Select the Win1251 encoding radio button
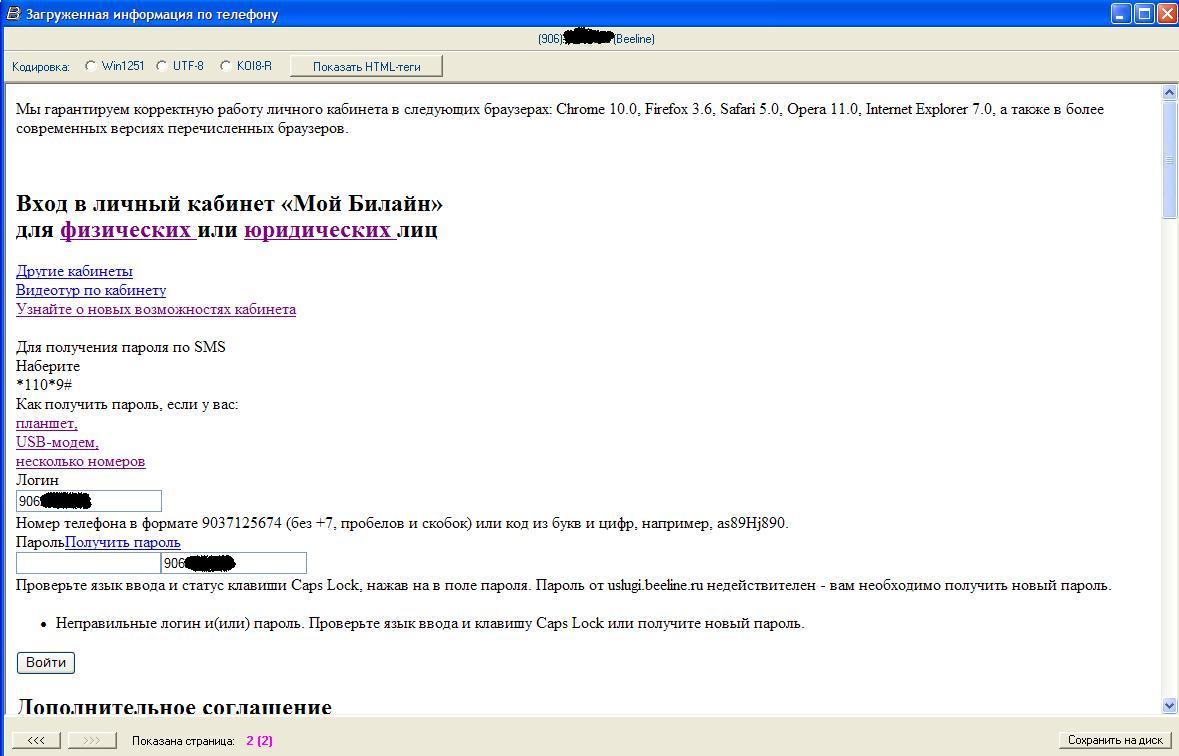This screenshot has width=1179, height=756. click(x=90, y=65)
